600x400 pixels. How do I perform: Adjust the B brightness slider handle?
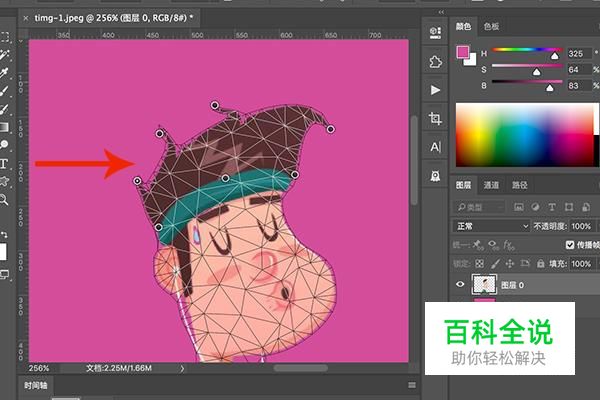[549, 88]
